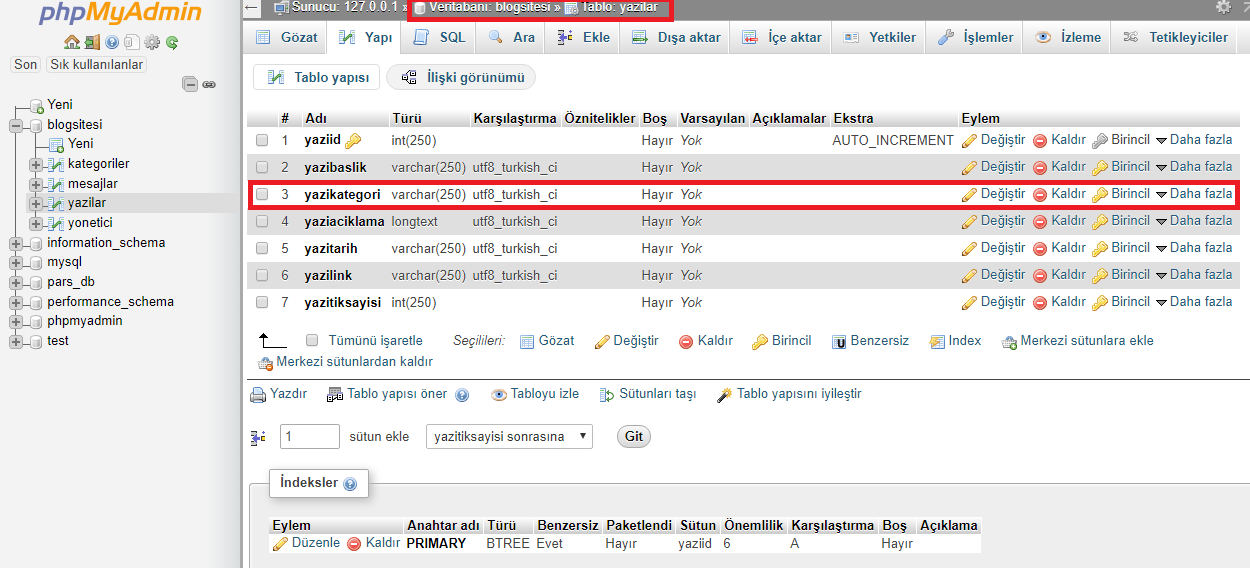Check the yazikategori row checkbox
Image resolution: width=1250 pixels, height=568 pixels.
(262, 194)
